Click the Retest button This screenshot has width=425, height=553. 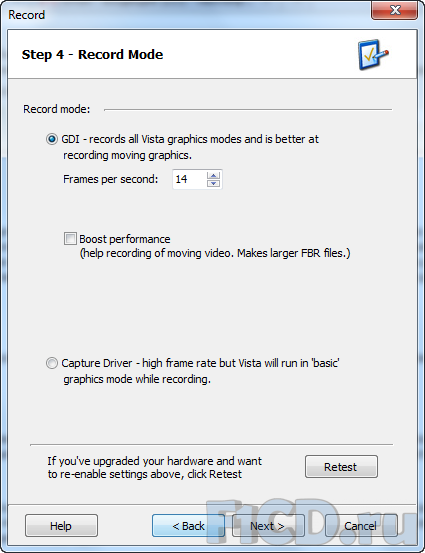pos(341,467)
